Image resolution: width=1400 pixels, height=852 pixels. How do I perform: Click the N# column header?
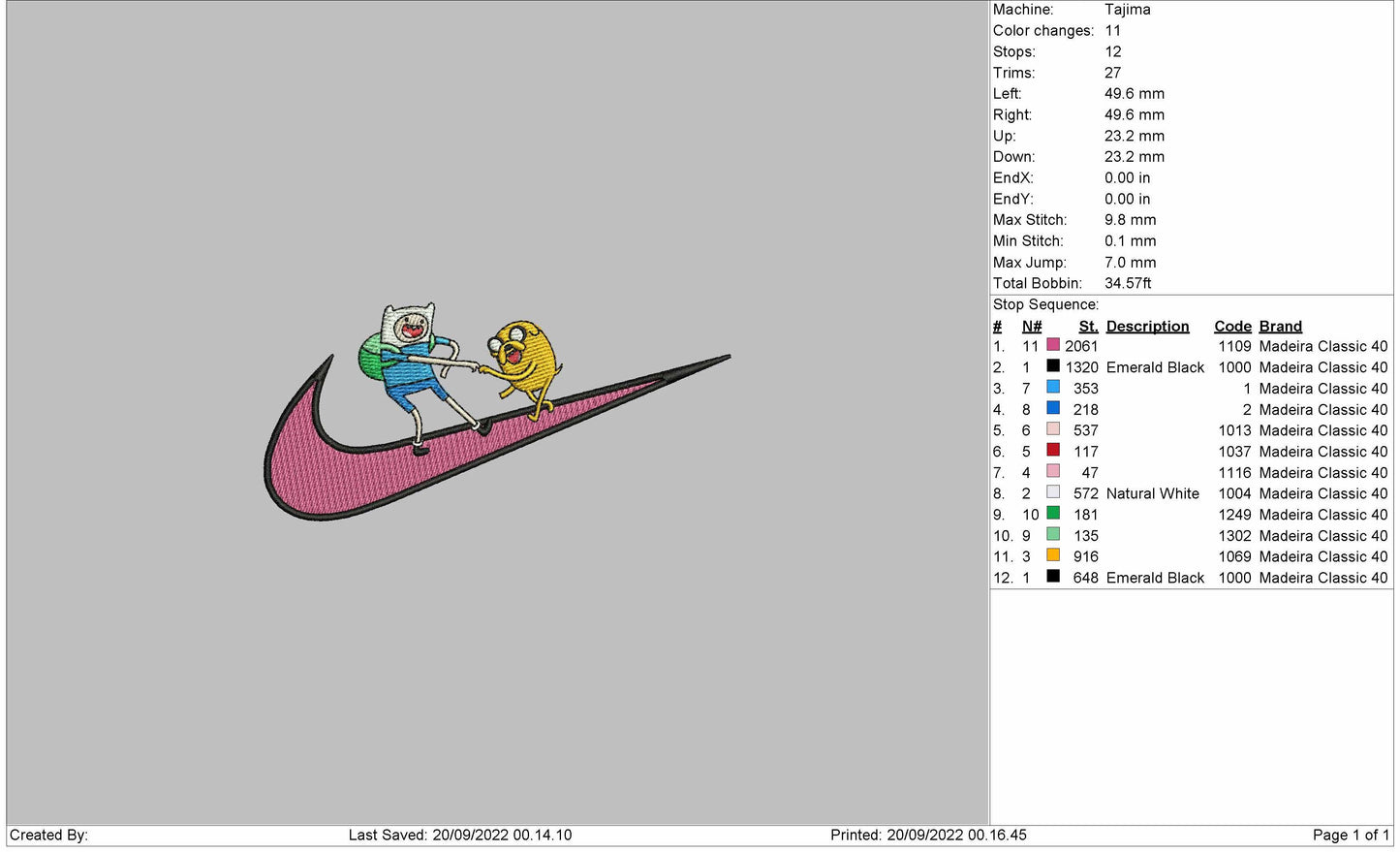click(x=1032, y=327)
